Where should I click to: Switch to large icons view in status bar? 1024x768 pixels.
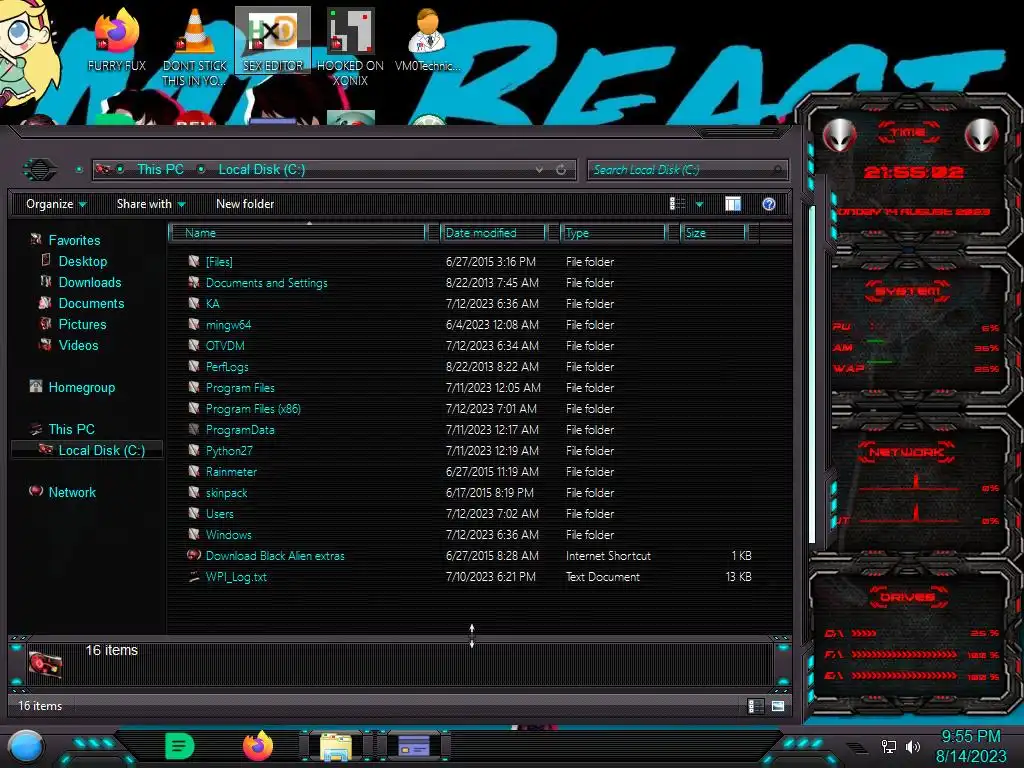[777, 706]
